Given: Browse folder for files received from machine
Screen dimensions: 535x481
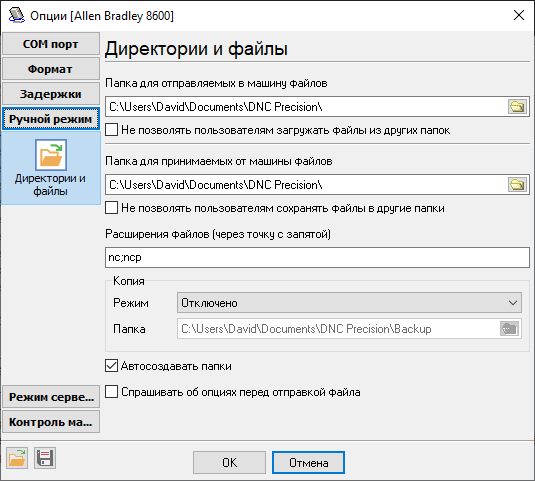Looking at the screenshot, I should 517,185.
